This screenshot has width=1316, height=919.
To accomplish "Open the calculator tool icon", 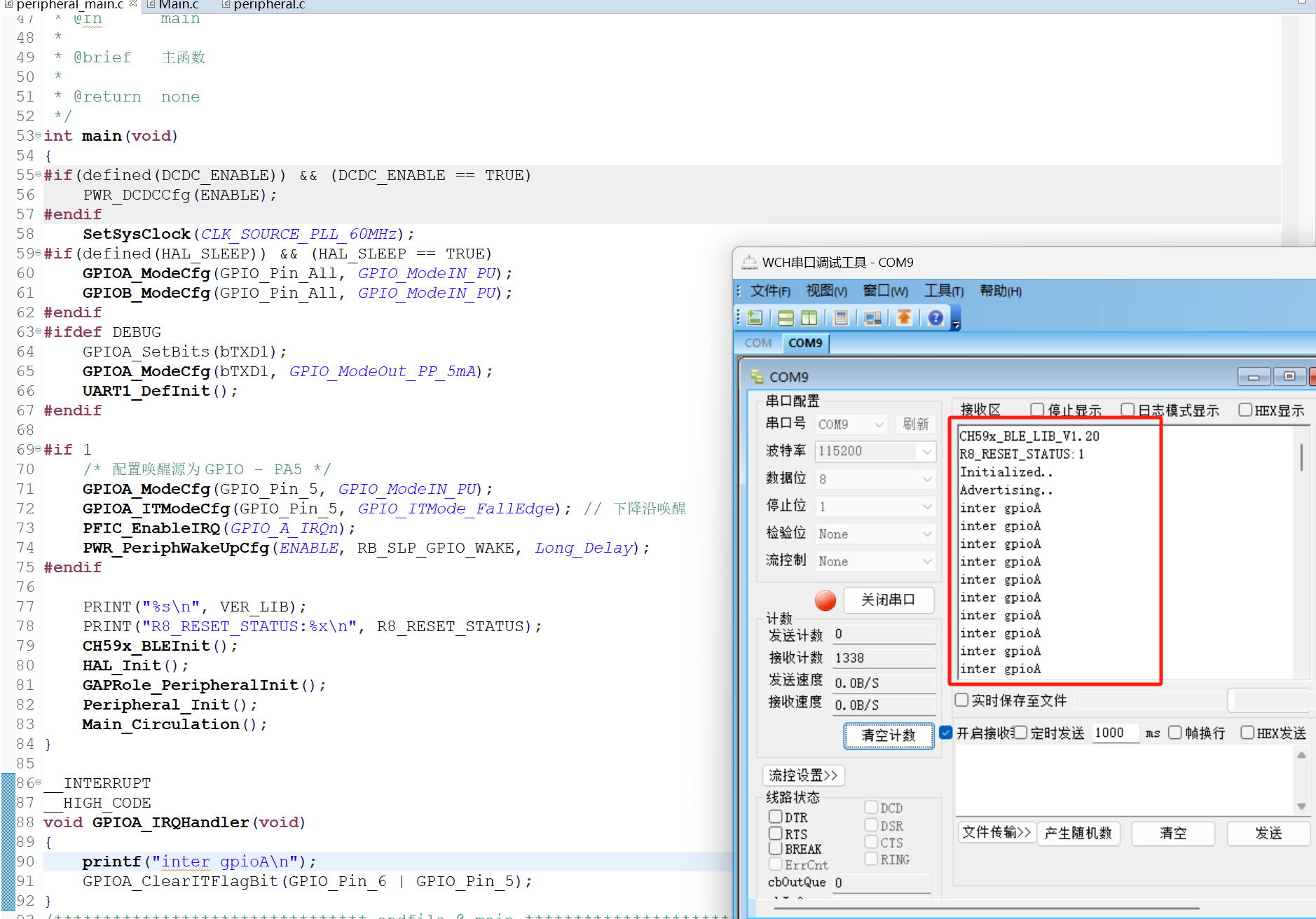I will pyautogui.click(x=841, y=318).
